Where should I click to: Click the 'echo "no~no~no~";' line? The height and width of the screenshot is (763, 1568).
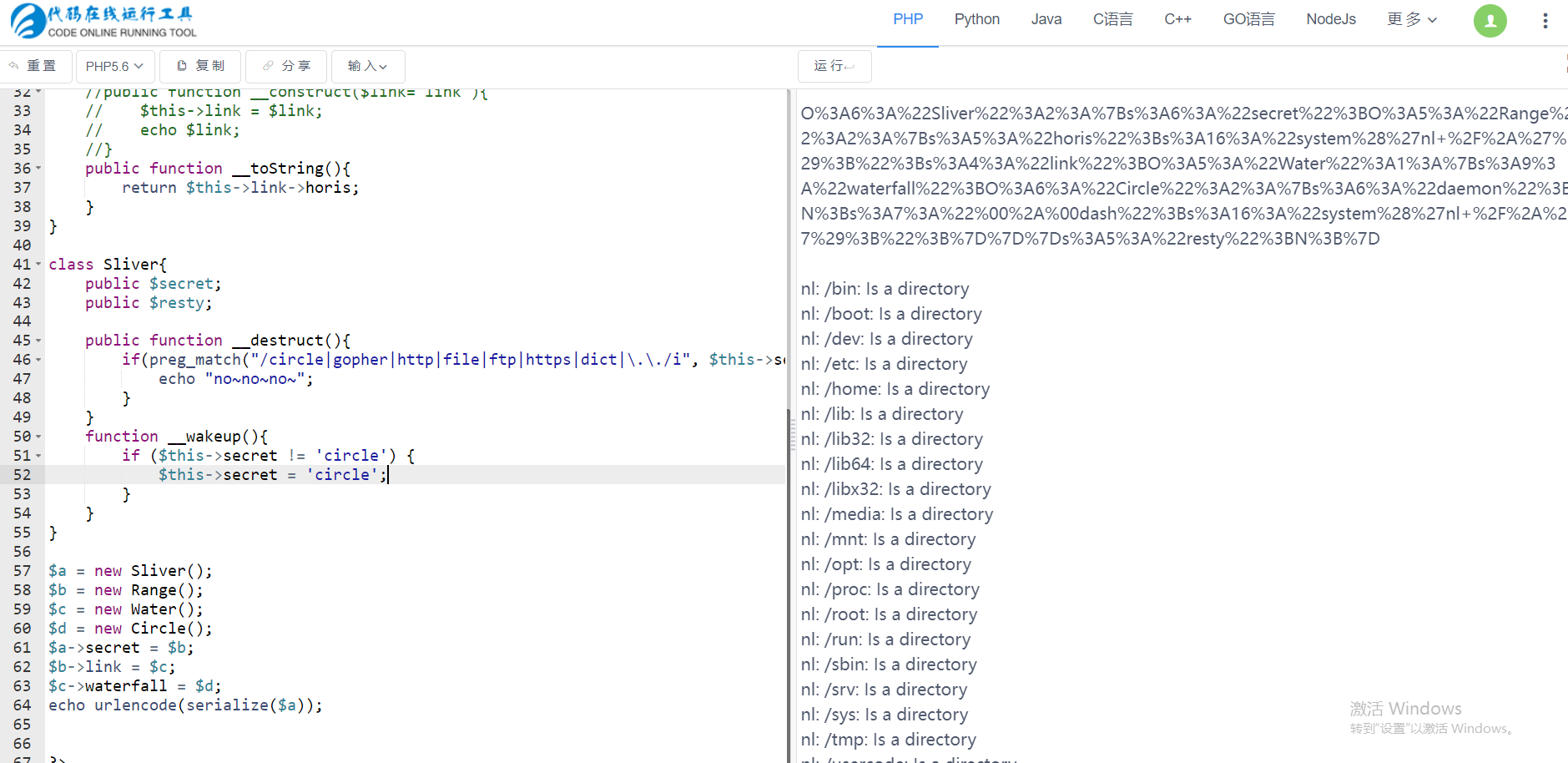(236, 379)
